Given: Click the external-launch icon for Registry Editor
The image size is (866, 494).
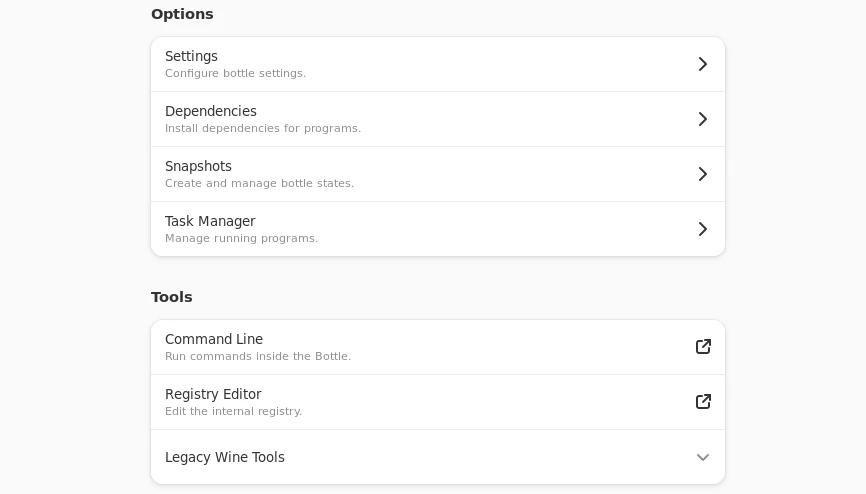Looking at the screenshot, I should click(x=703, y=402).
